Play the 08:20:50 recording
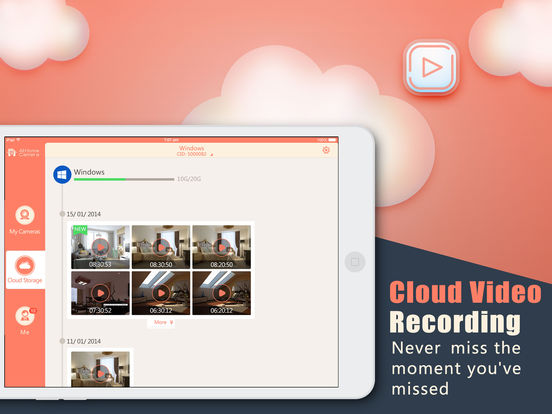This screenshot has width=552, height=414. [x=221, y=247]
